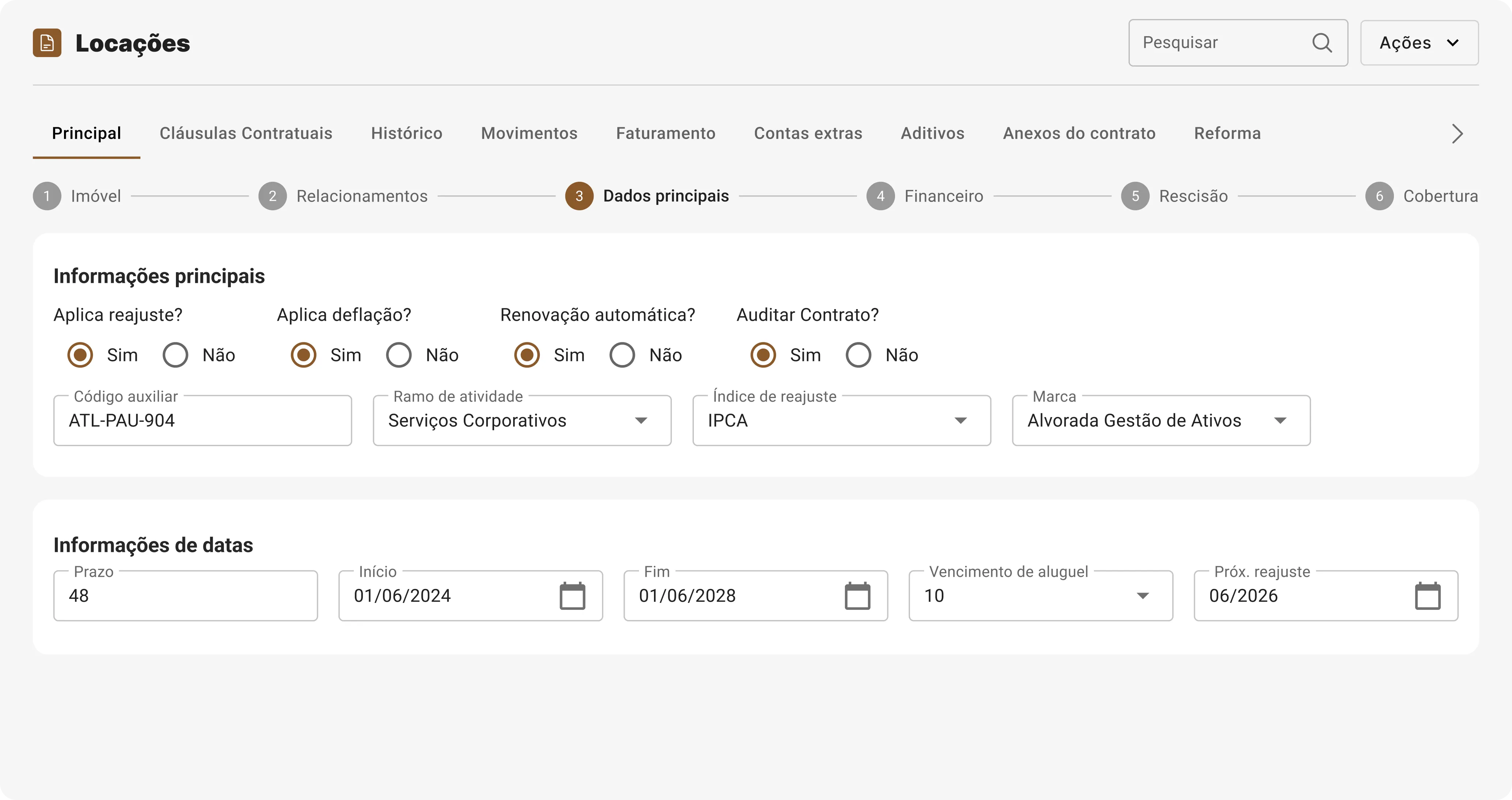Viewport: 1512px width, 800px height.
Task: Open the Fim calendar picker icon
Action: click(x=858, y=596)
